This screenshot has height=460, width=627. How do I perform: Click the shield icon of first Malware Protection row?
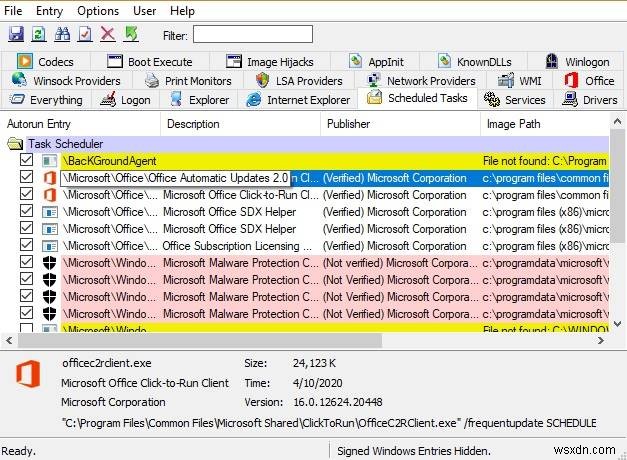(50, 263)
